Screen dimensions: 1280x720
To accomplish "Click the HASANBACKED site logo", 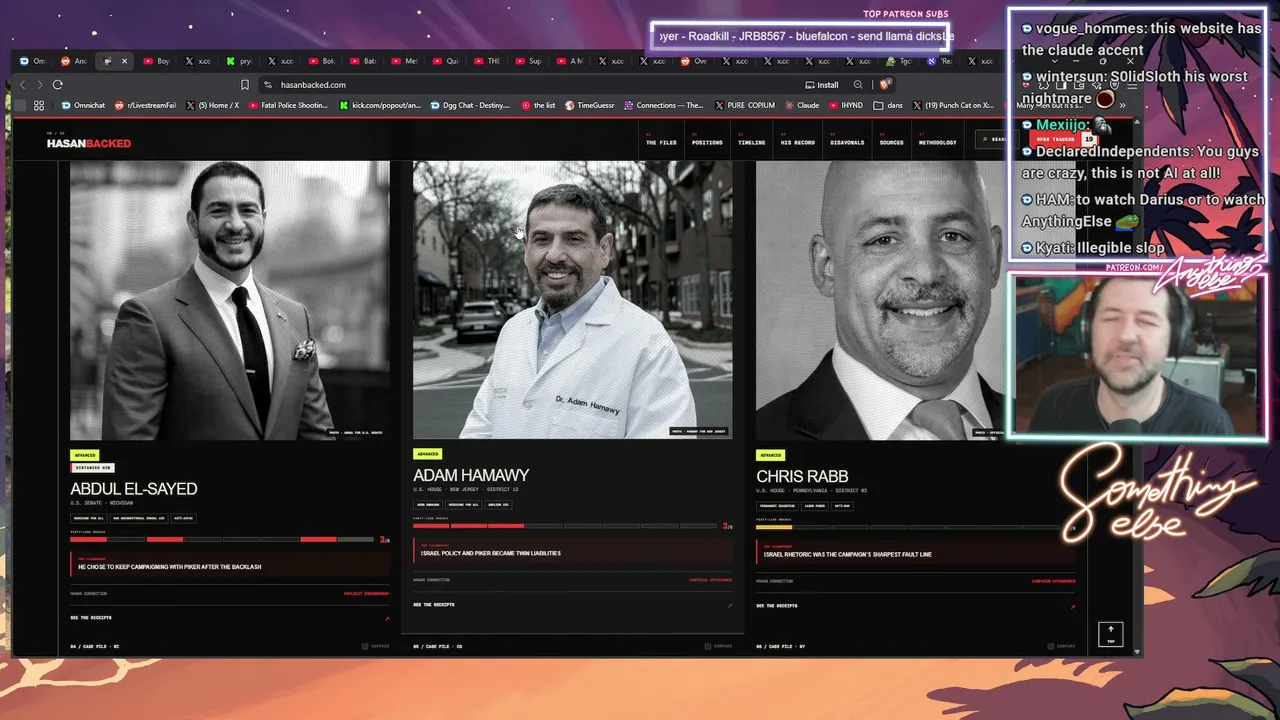I will tap(89, 143).
